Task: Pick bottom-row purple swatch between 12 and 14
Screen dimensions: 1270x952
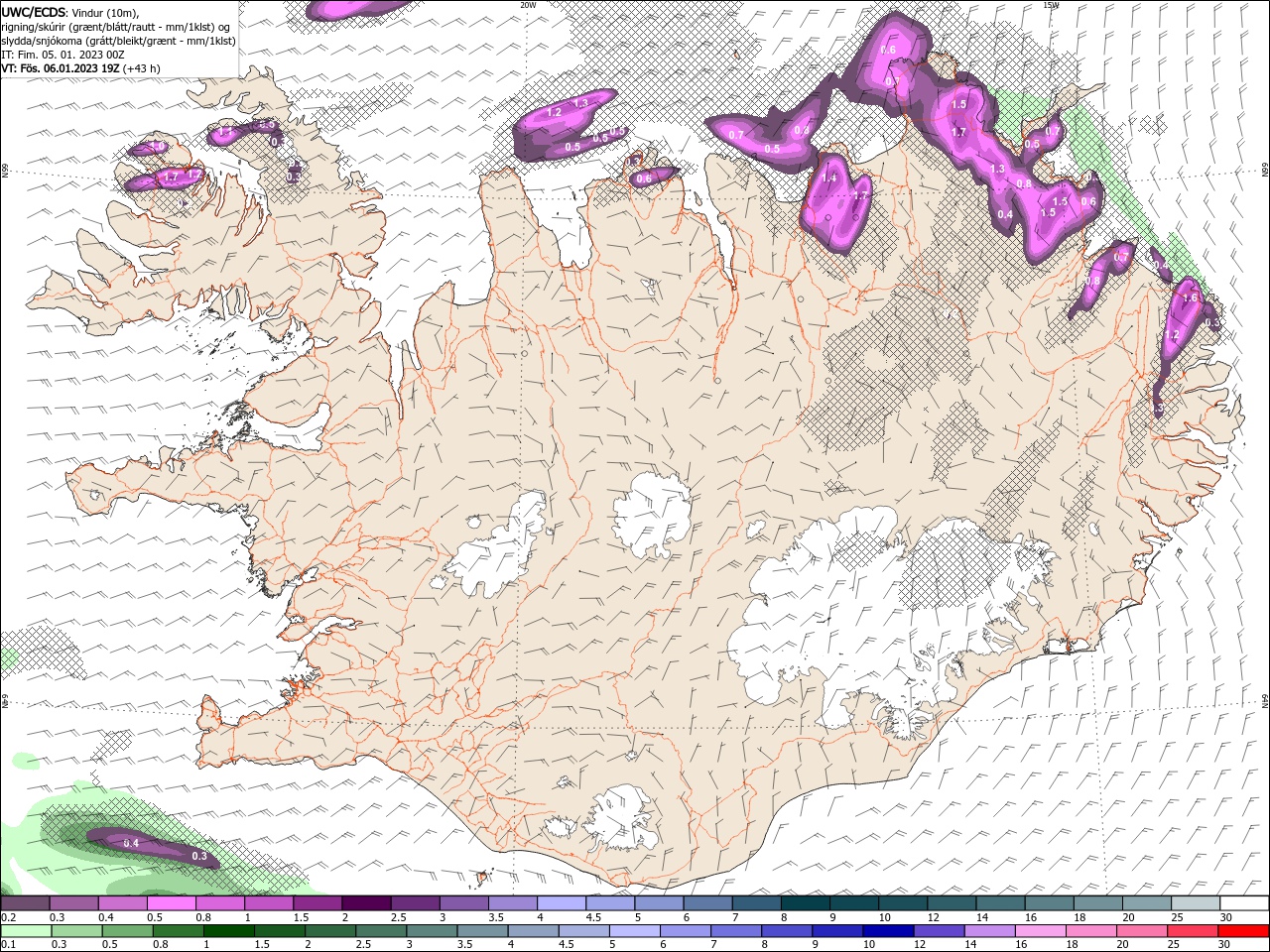Action: pyautogui.click(x=939, y=931)
